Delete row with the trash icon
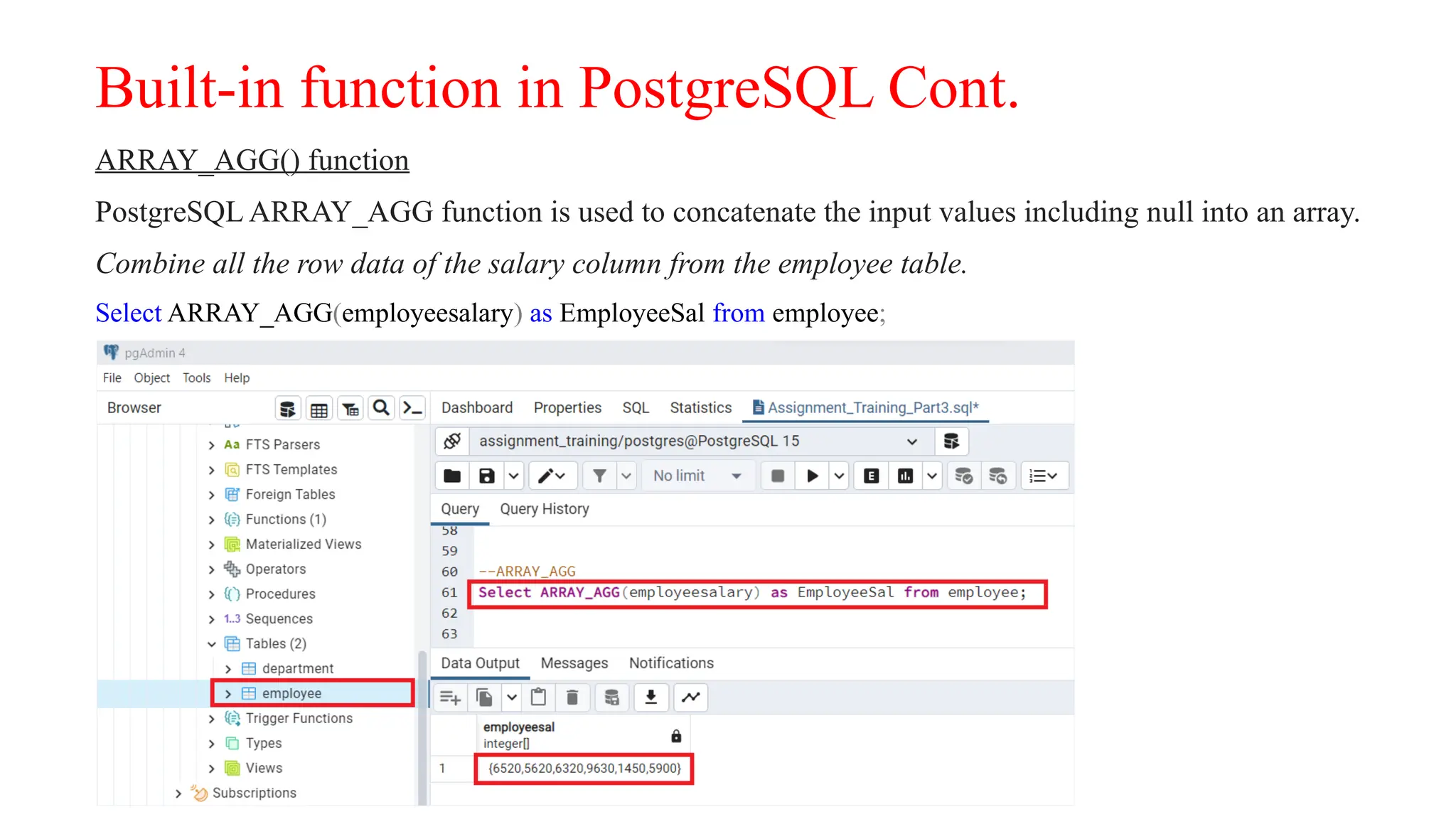The width and height of the screenshot is (1456, 819). pos(572,697)
